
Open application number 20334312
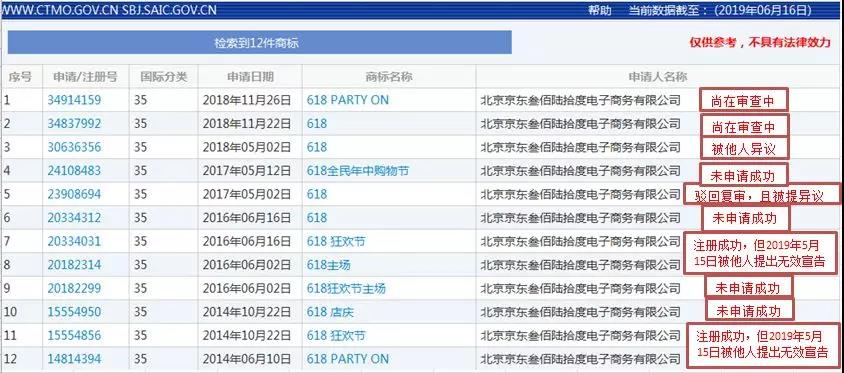(74, 218)
